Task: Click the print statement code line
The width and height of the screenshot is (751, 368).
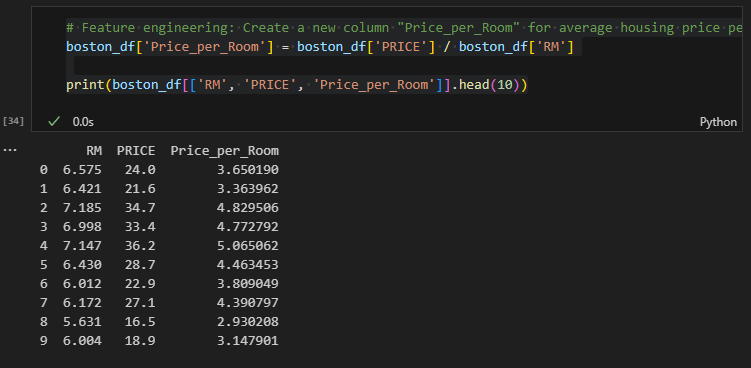Action: [297, 85]
